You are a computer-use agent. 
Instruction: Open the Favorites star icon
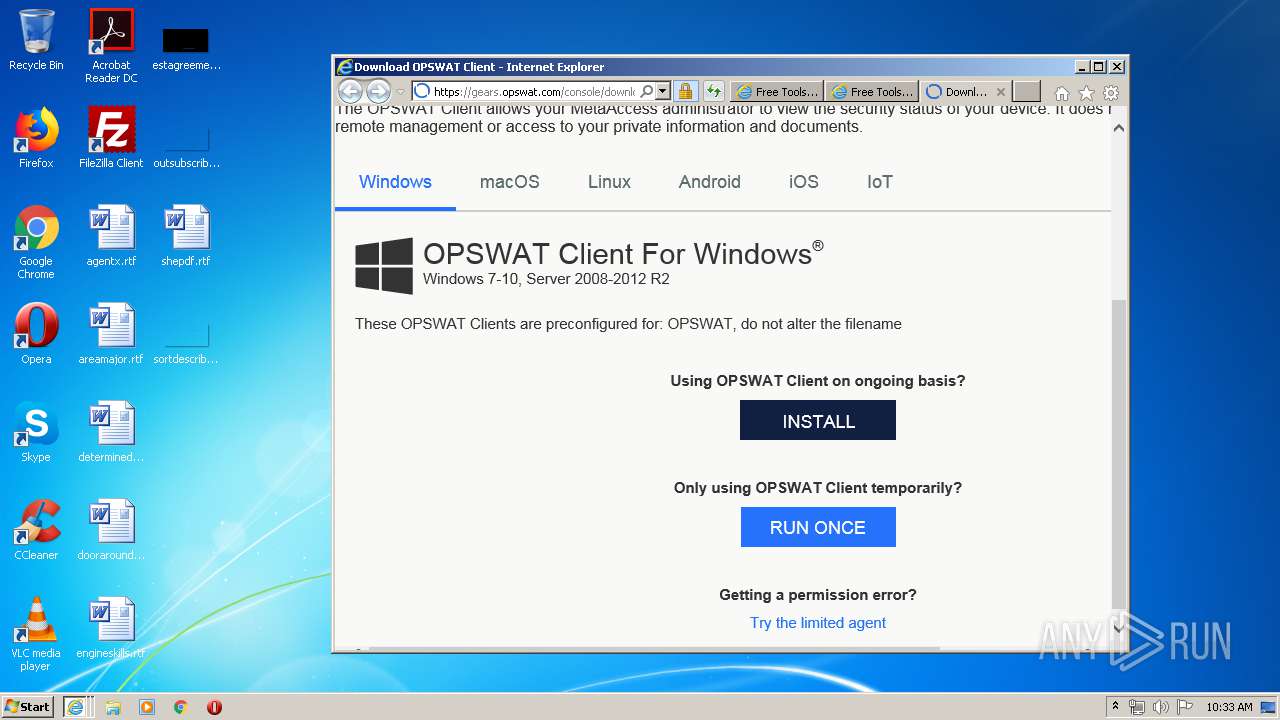[1087, 93]
